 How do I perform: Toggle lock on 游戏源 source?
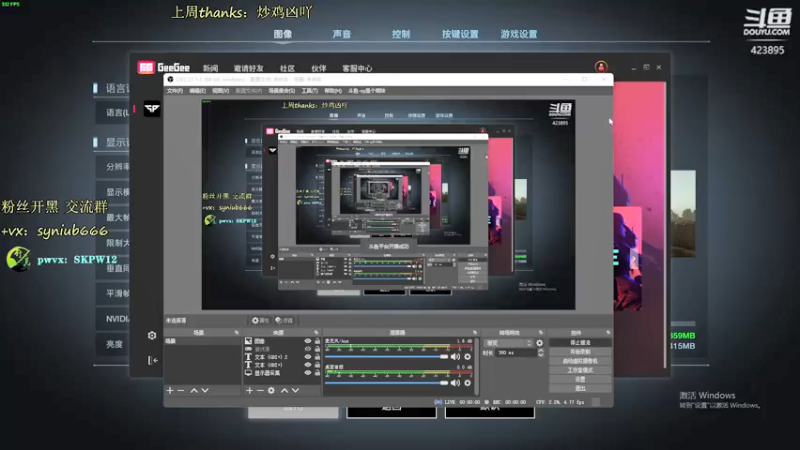click(317, 349)
